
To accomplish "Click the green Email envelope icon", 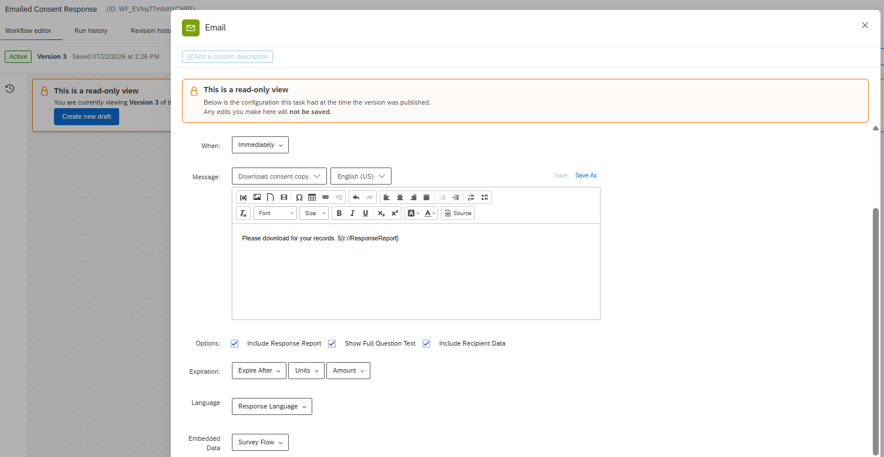I will [x=191, y=27].
